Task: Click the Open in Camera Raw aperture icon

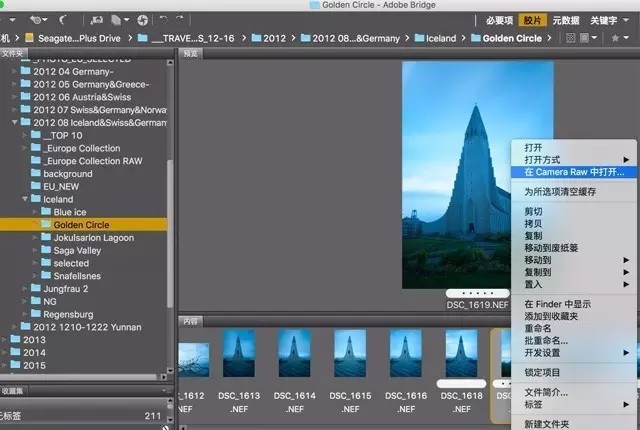Action: [x=143, y=19]
